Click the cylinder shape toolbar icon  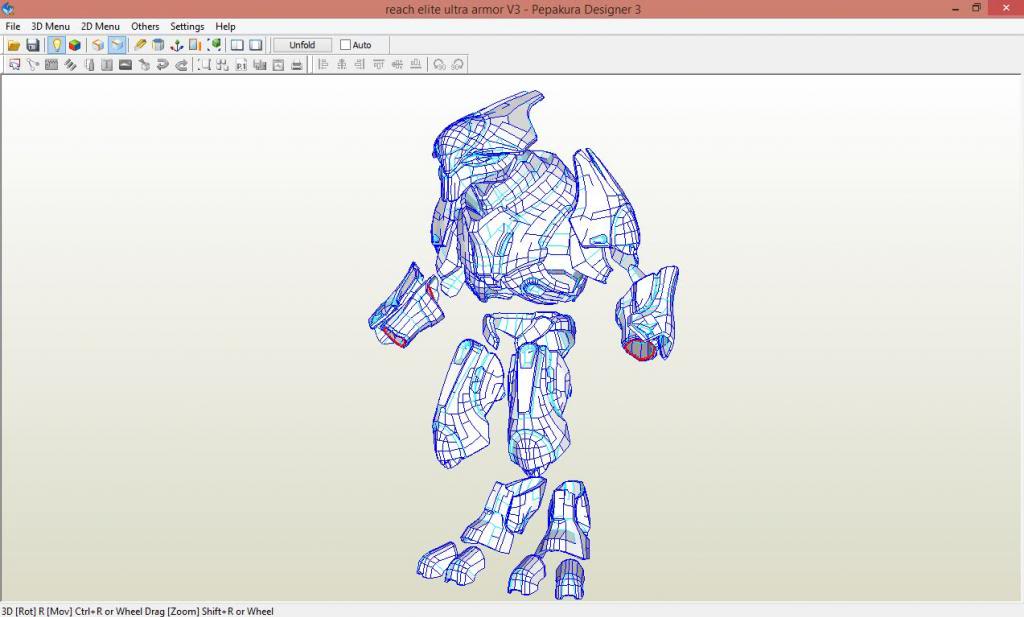tap(158, 45)
